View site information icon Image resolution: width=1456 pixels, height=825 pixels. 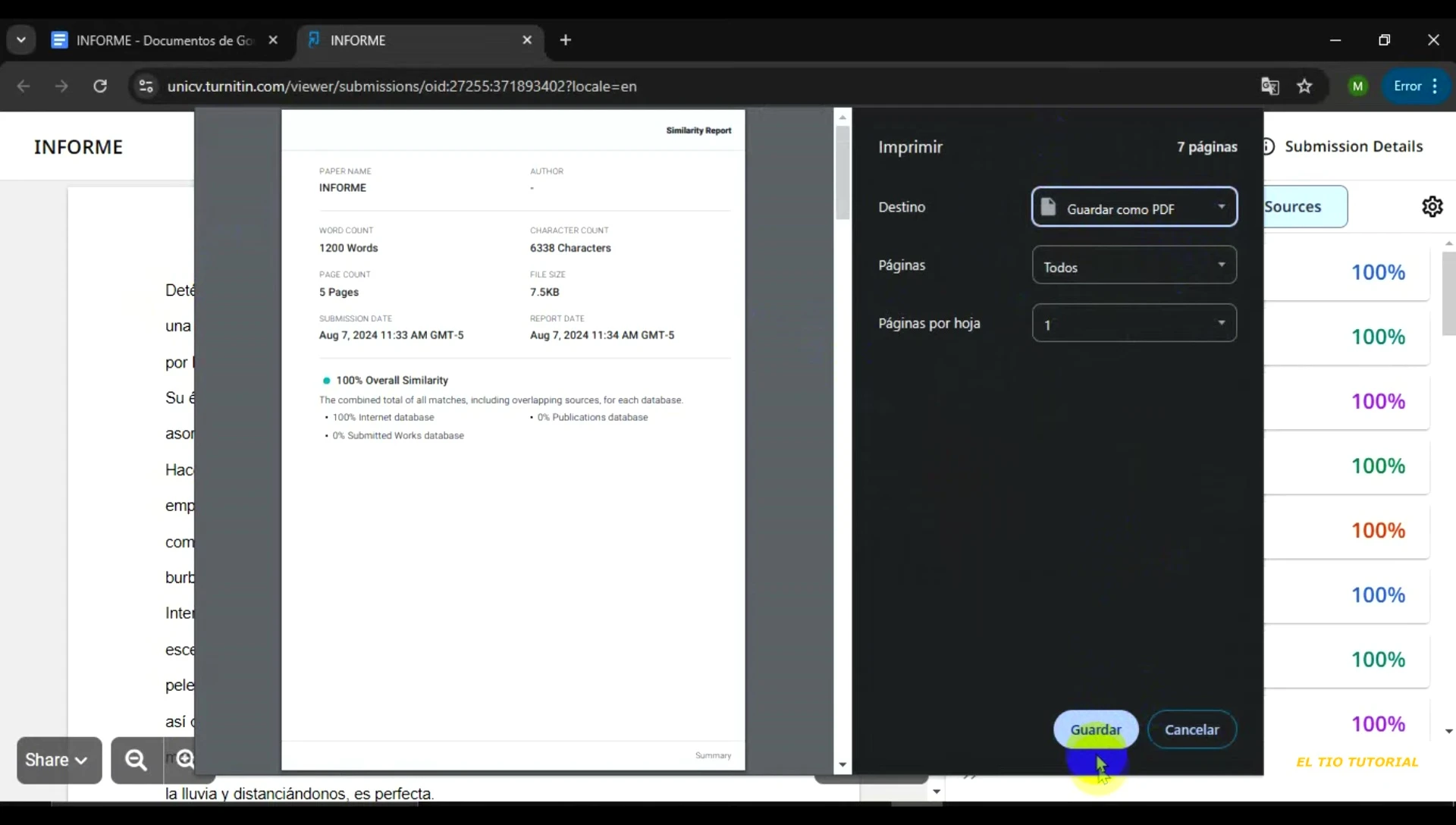coord(146,86)
